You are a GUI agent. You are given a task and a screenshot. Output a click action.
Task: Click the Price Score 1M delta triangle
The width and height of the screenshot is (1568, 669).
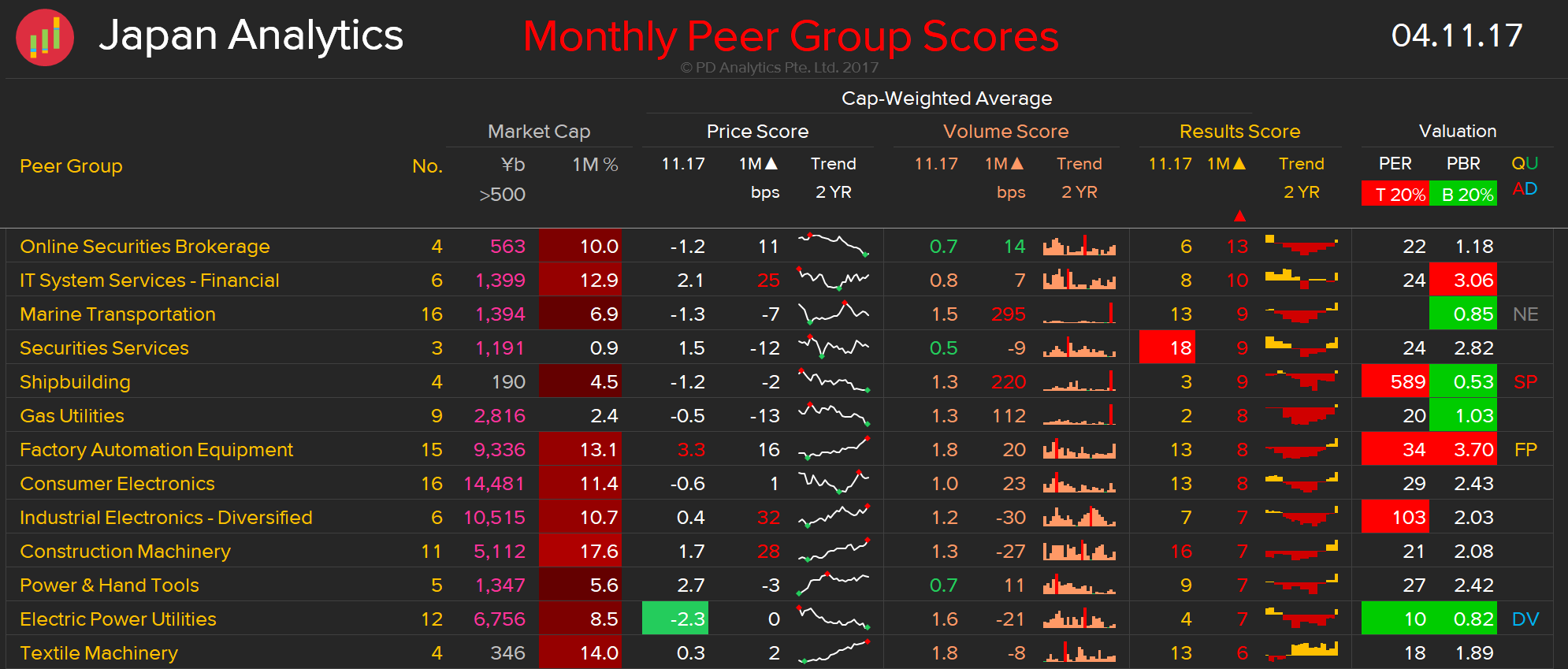click(x=771, y=163)
